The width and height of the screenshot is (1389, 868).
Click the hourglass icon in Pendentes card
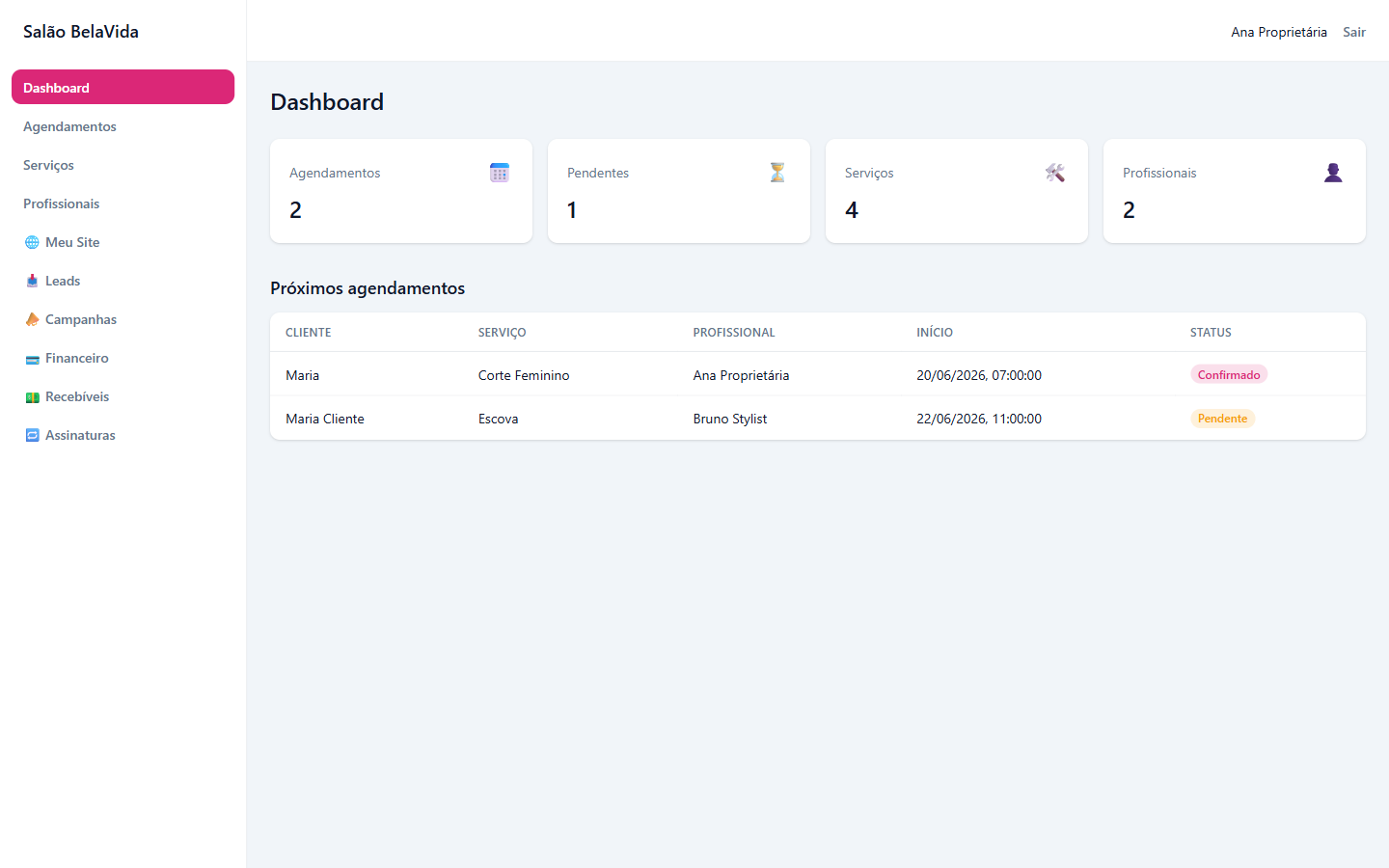click(x=777, y=173)
